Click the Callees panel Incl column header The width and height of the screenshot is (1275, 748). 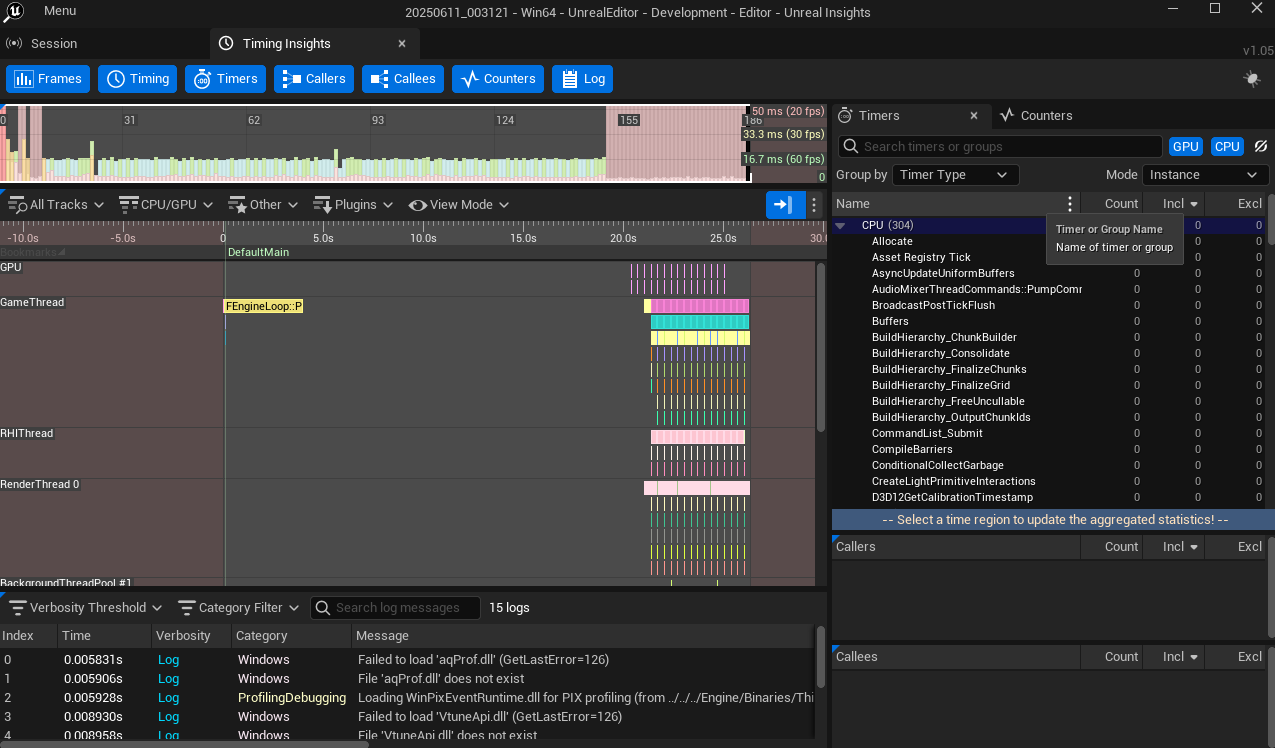coord(1174,657)
